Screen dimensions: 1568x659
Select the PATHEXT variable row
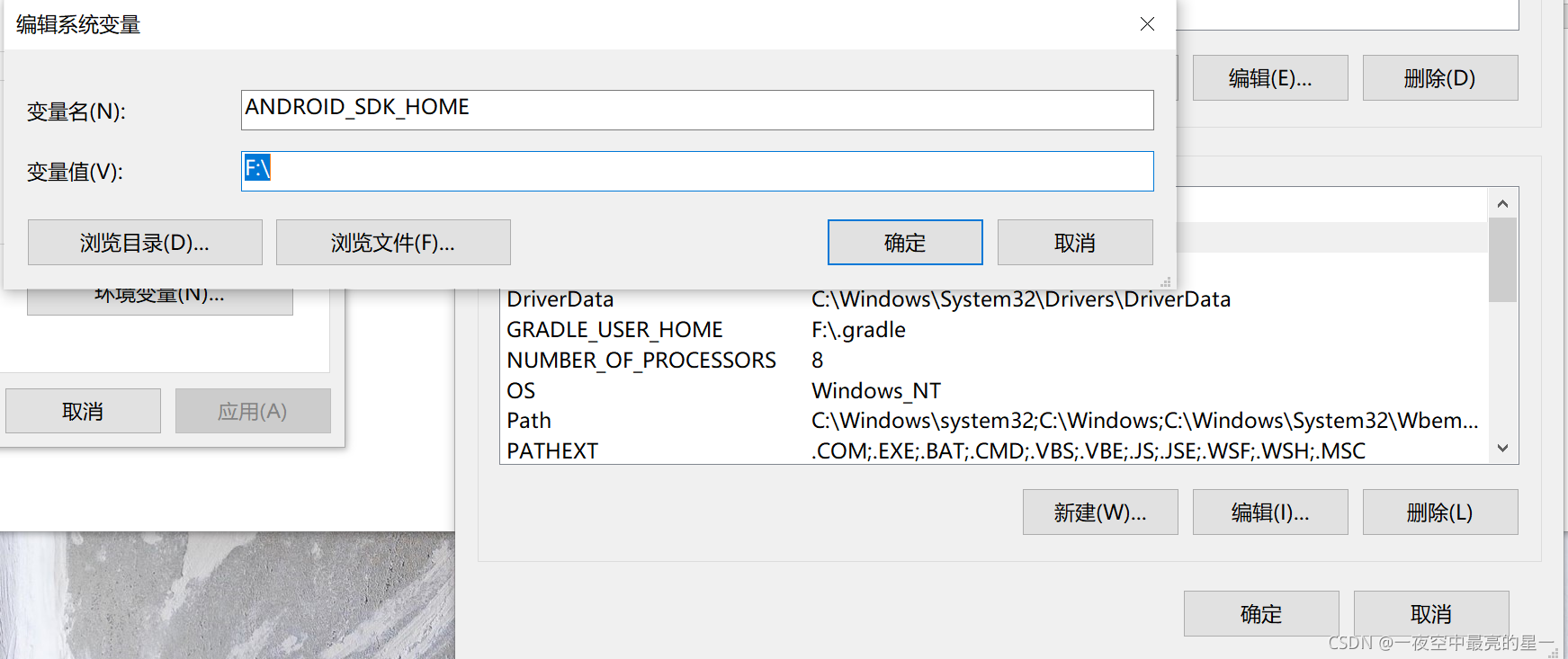pyautogui.click(x=994, y=450)
